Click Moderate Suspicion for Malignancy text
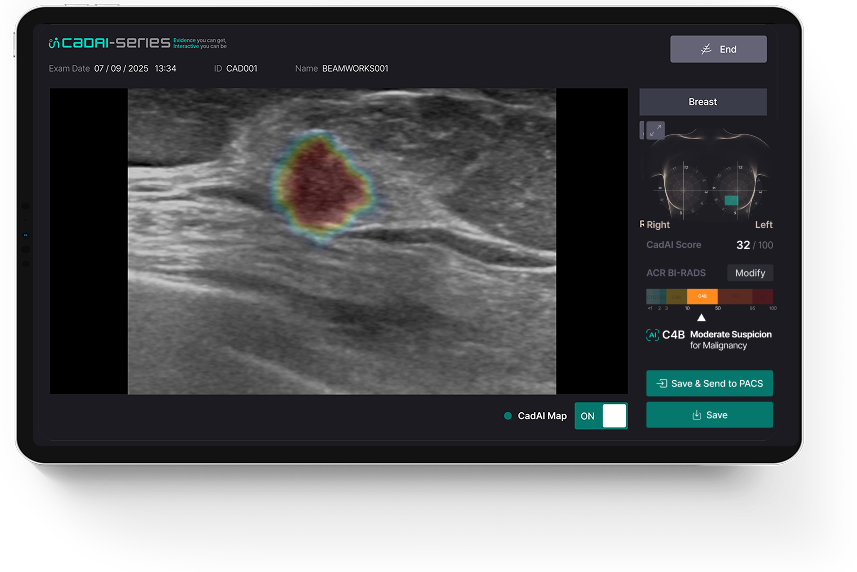This screenshot has height=572, width=857. (731, 340)
